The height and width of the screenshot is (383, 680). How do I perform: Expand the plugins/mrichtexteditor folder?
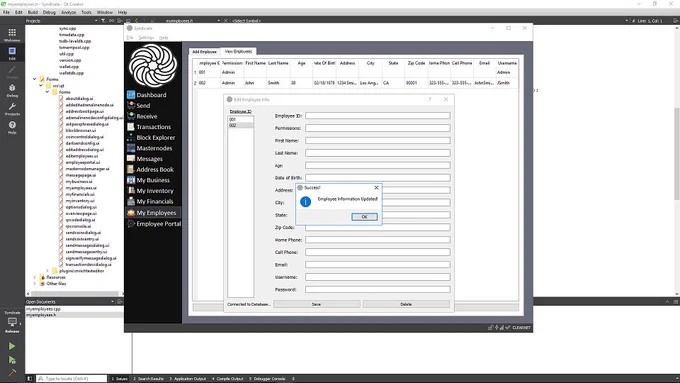(47, 271)
